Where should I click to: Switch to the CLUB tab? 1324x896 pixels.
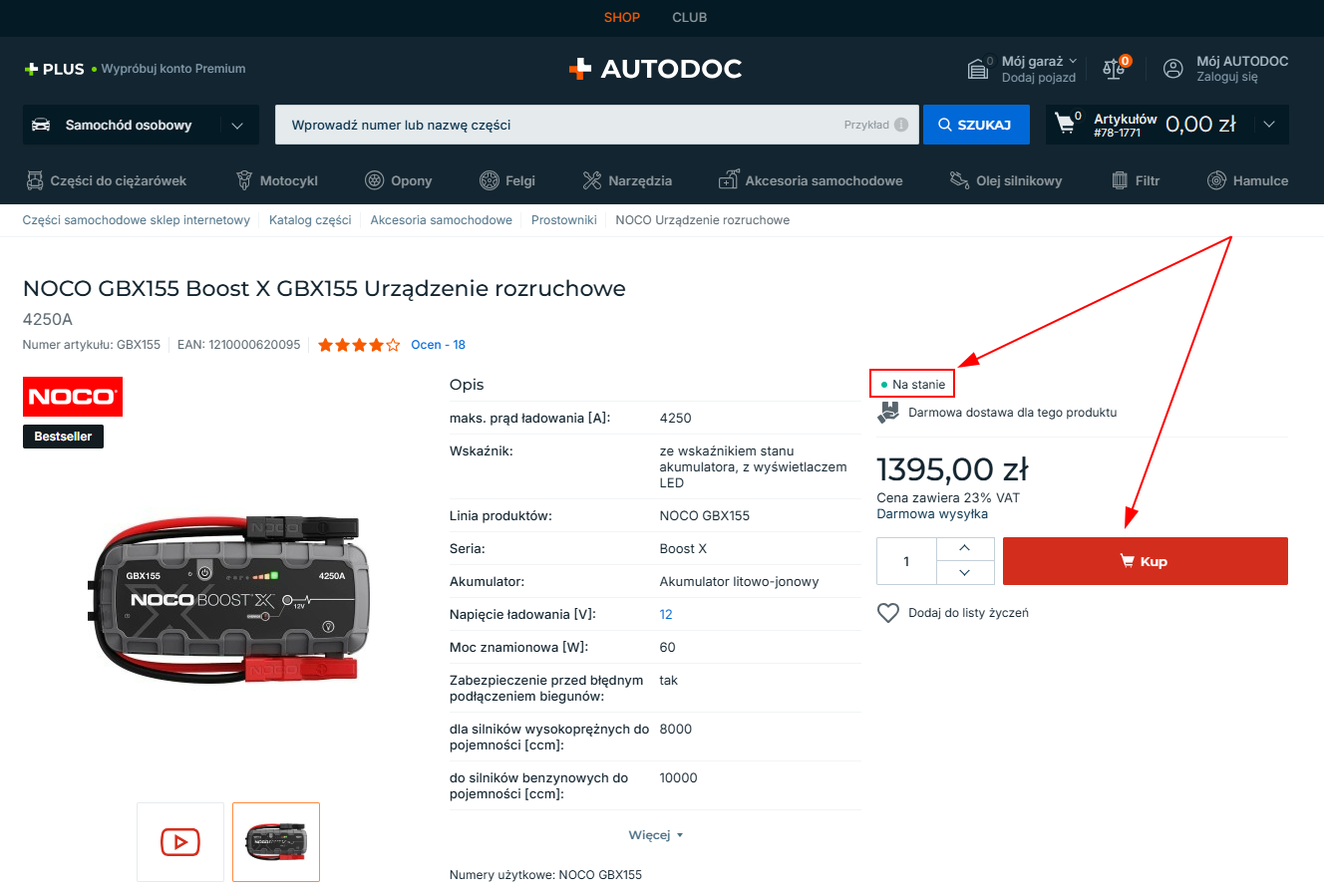(690, 17)
